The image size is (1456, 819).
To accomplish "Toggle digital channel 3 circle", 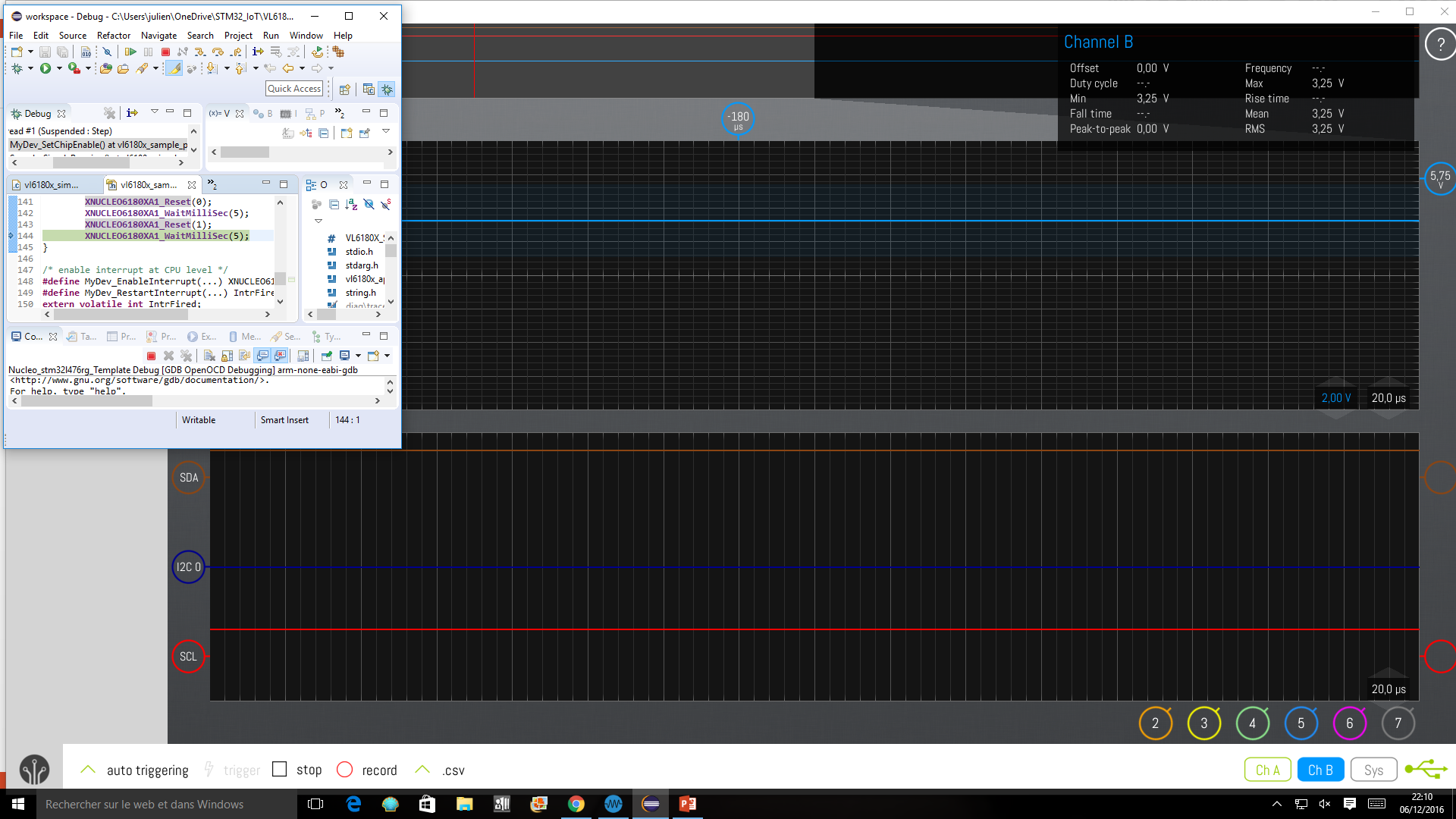I will pos(1203,723).
